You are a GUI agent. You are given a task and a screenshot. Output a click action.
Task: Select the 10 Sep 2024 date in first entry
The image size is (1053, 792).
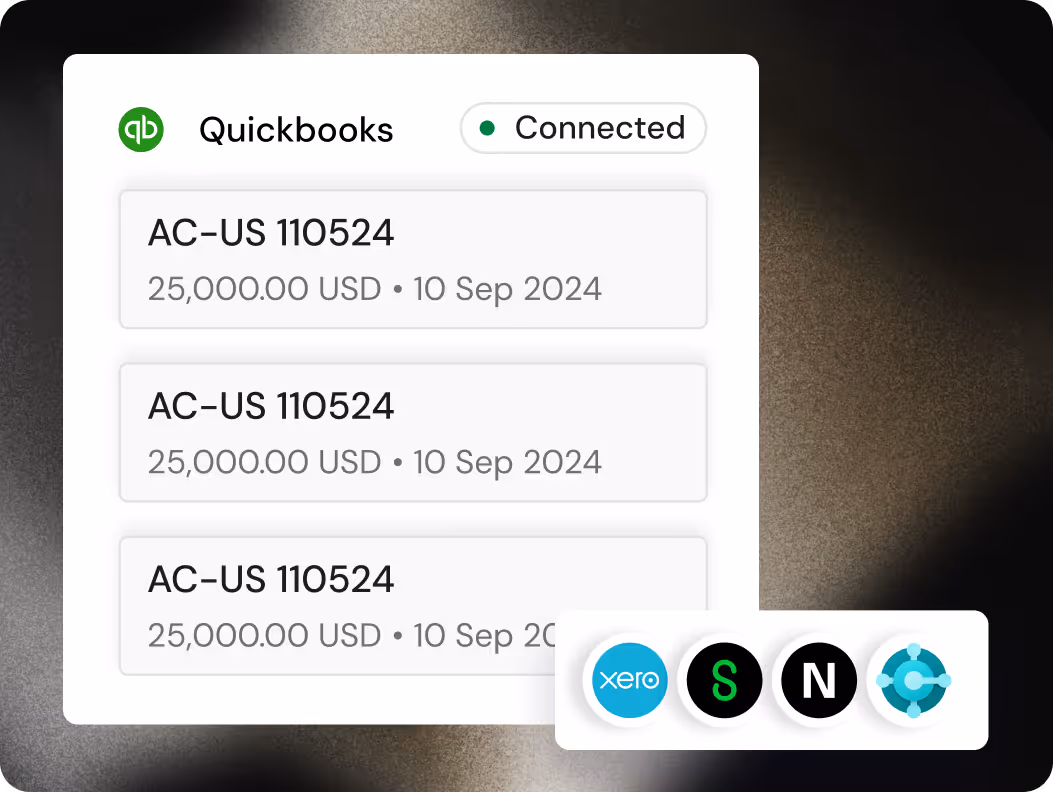(x=507, y=290)
